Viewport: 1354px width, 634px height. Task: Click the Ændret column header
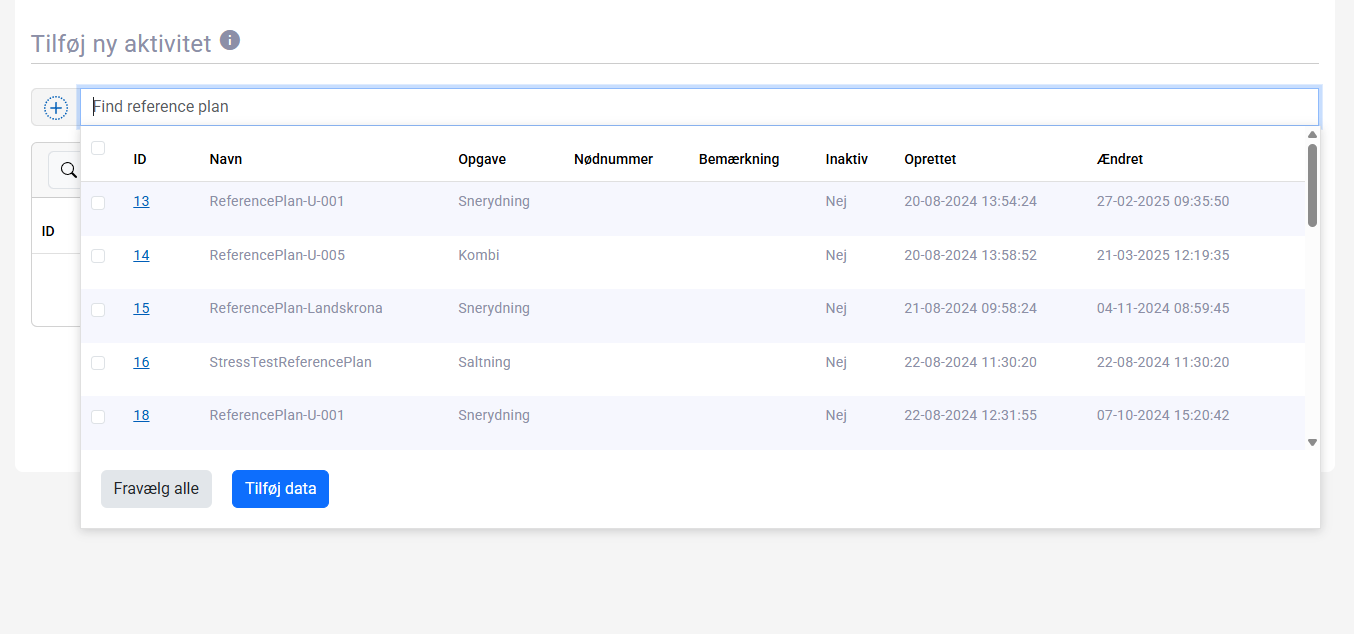pyautogui.click(x=1120, y=159)
